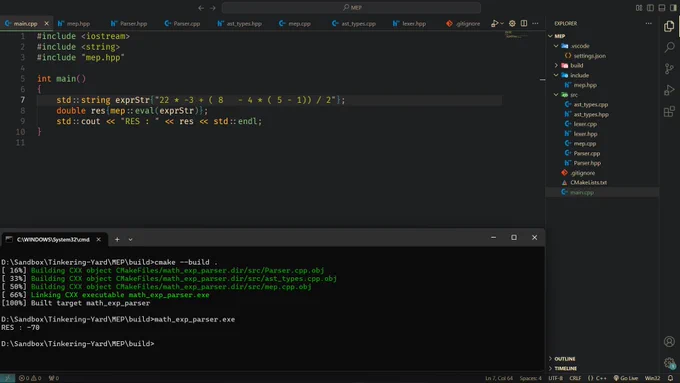Open ast_types.hpp in Explorer tree

click(x=591, y=115)
